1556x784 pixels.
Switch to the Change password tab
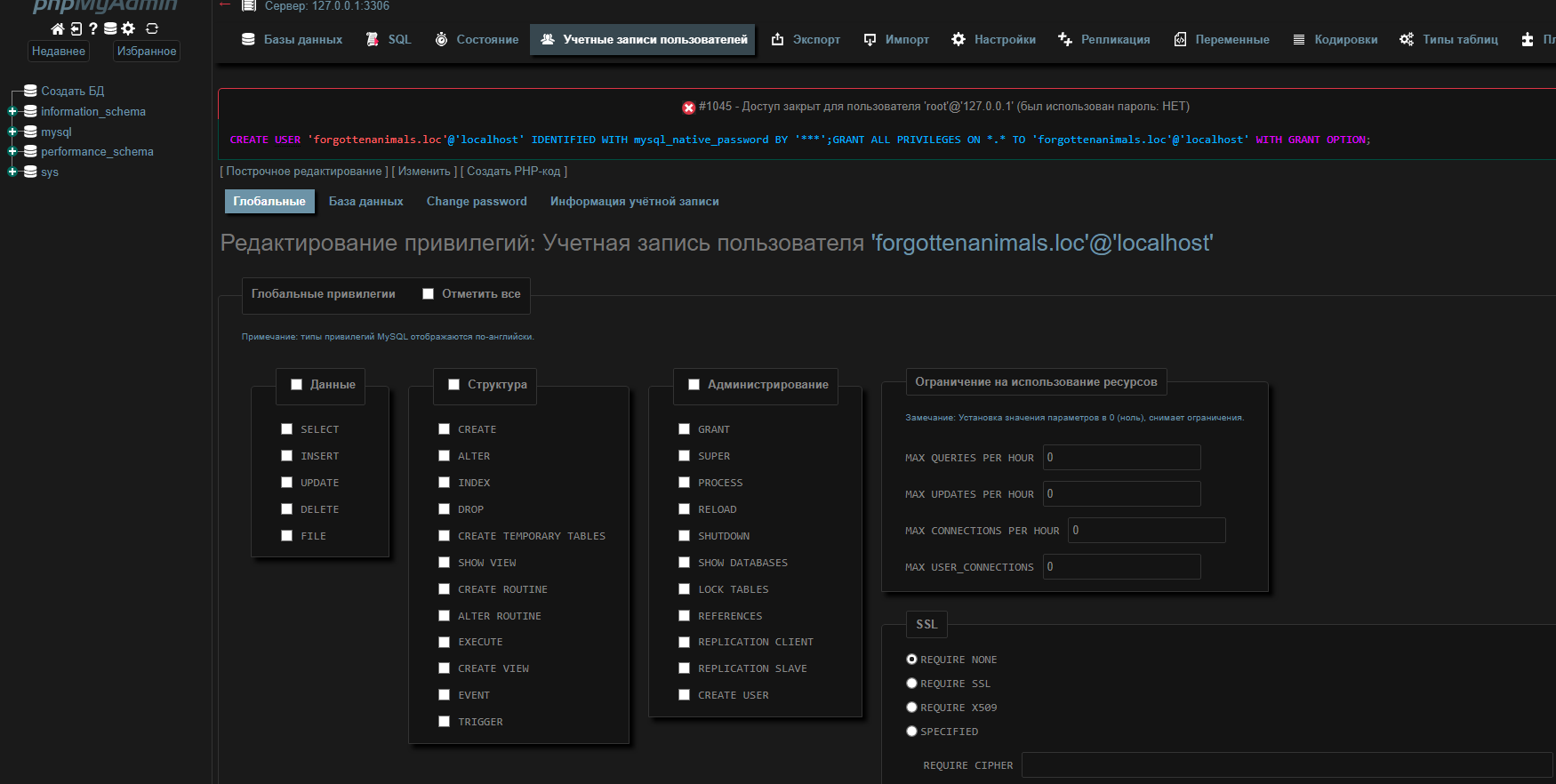click(x=477, y=202)
